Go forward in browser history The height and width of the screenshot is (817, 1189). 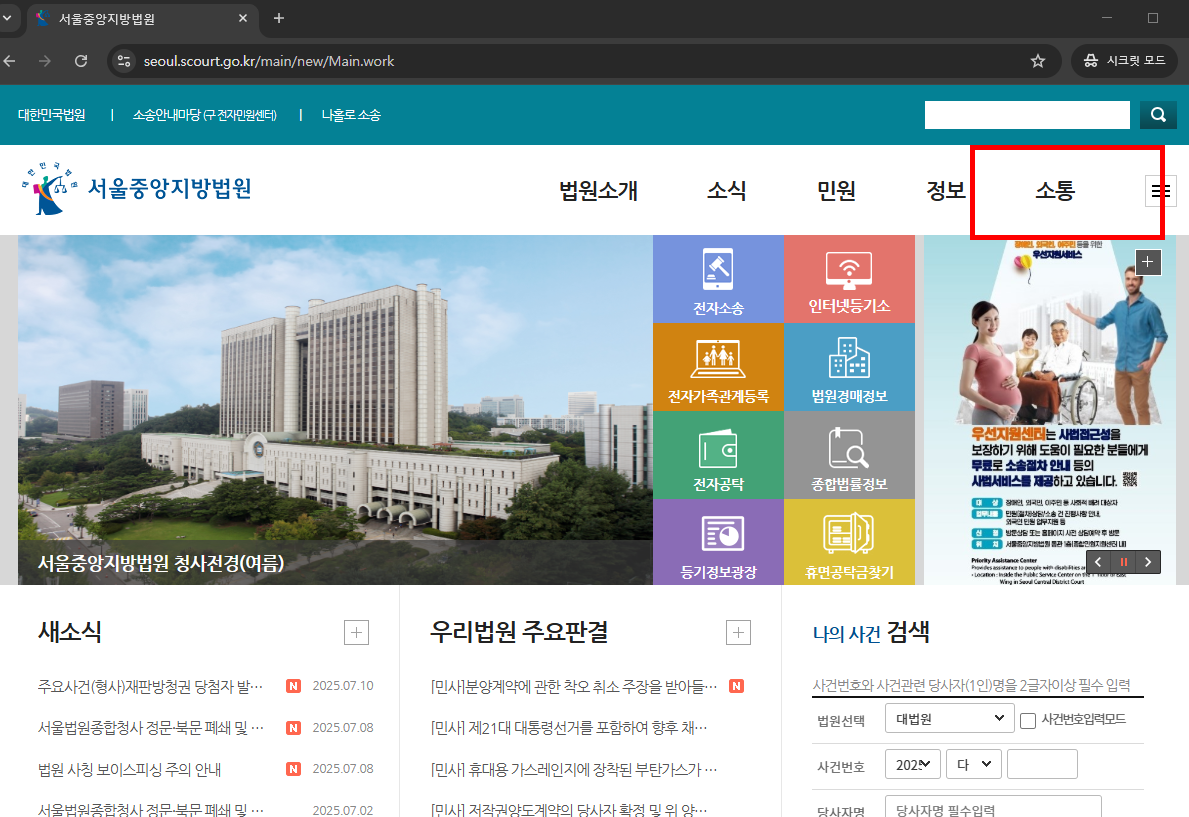coord(45,61)
